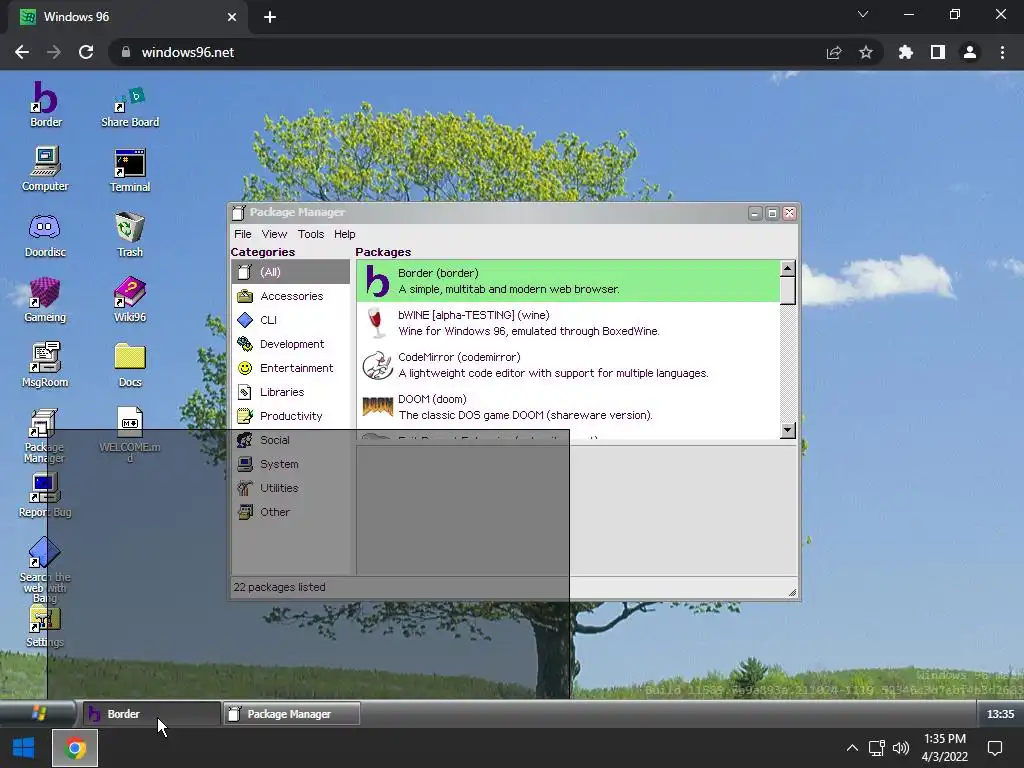
Task: Open the volume control in tray
Action: [x=901, y=748]
